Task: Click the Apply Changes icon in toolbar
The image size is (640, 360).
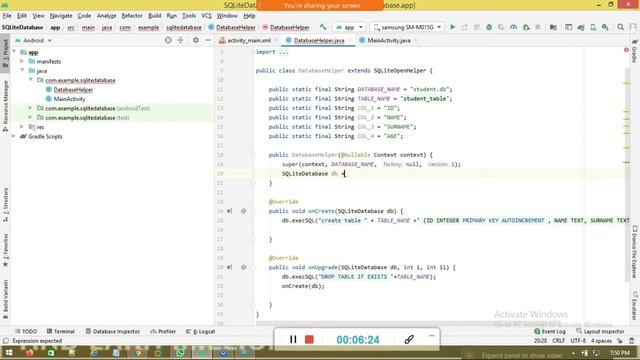Action: point(464,27)
